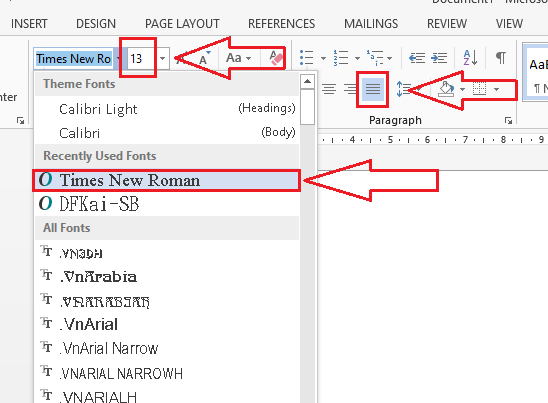
Task: Pick the .VnArial Narrow font
Action: pyautogui.click(x=167, y=348)
